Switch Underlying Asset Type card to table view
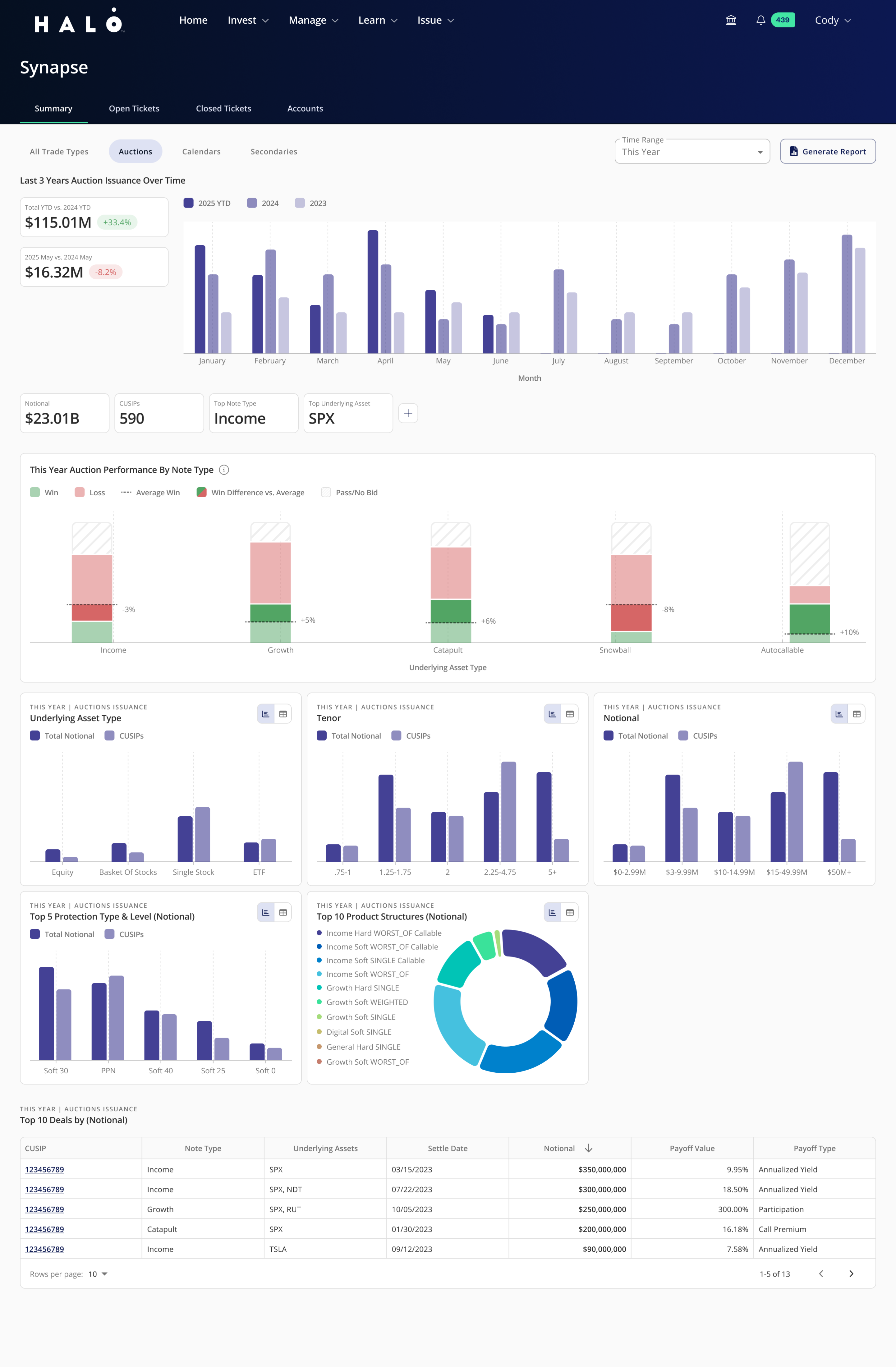Viewport: 896px width, 1367px height. click(x=283, y=714)
